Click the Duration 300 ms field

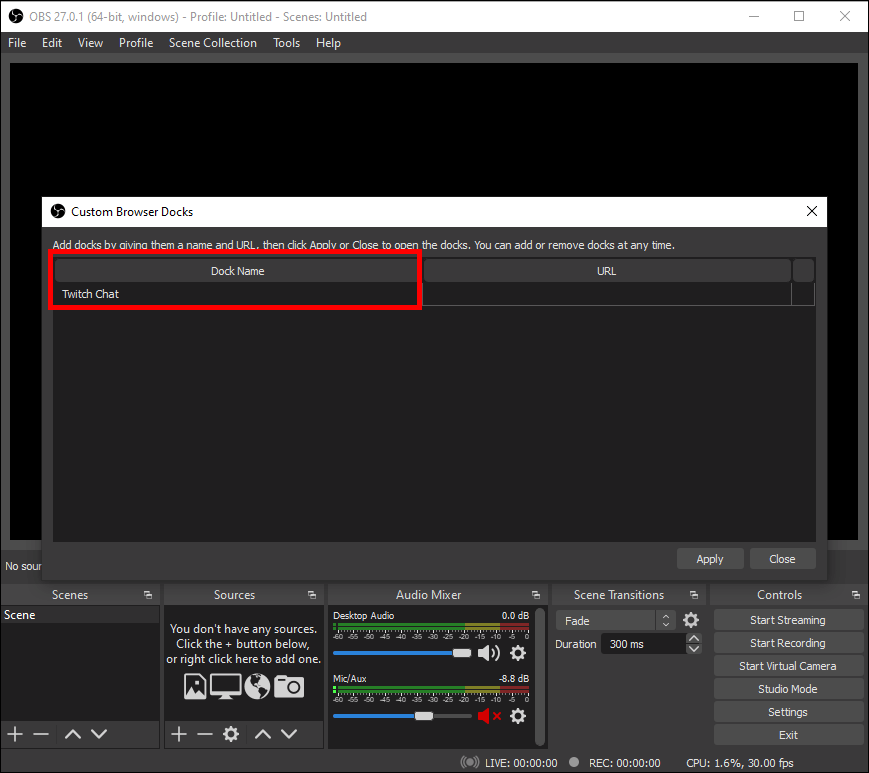(x=643, y=644)
